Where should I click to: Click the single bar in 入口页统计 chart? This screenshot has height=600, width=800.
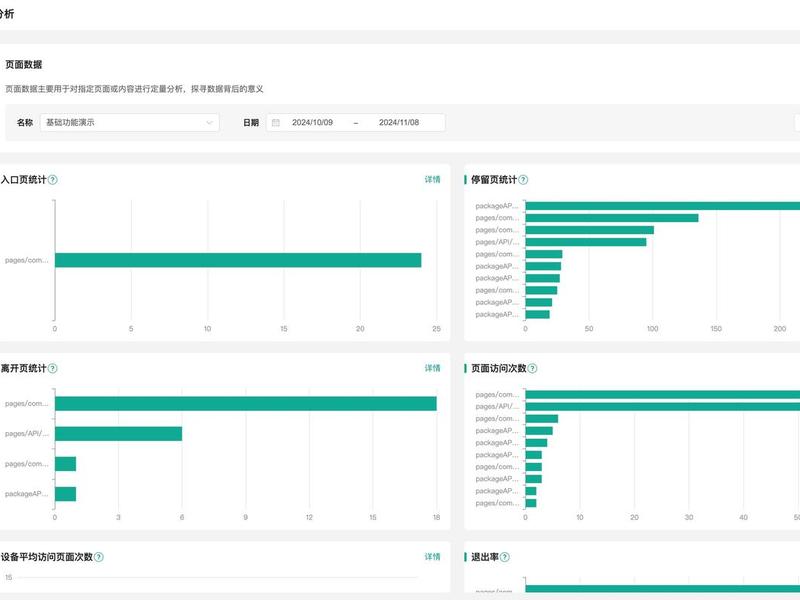(238, 260)
